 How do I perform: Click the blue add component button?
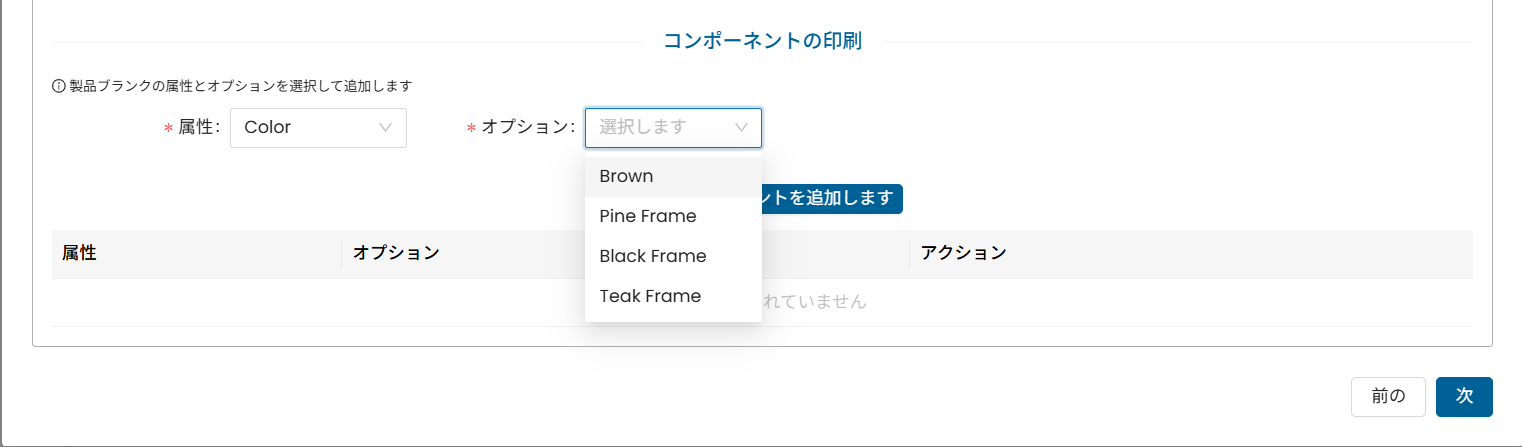tap(832, 198)
